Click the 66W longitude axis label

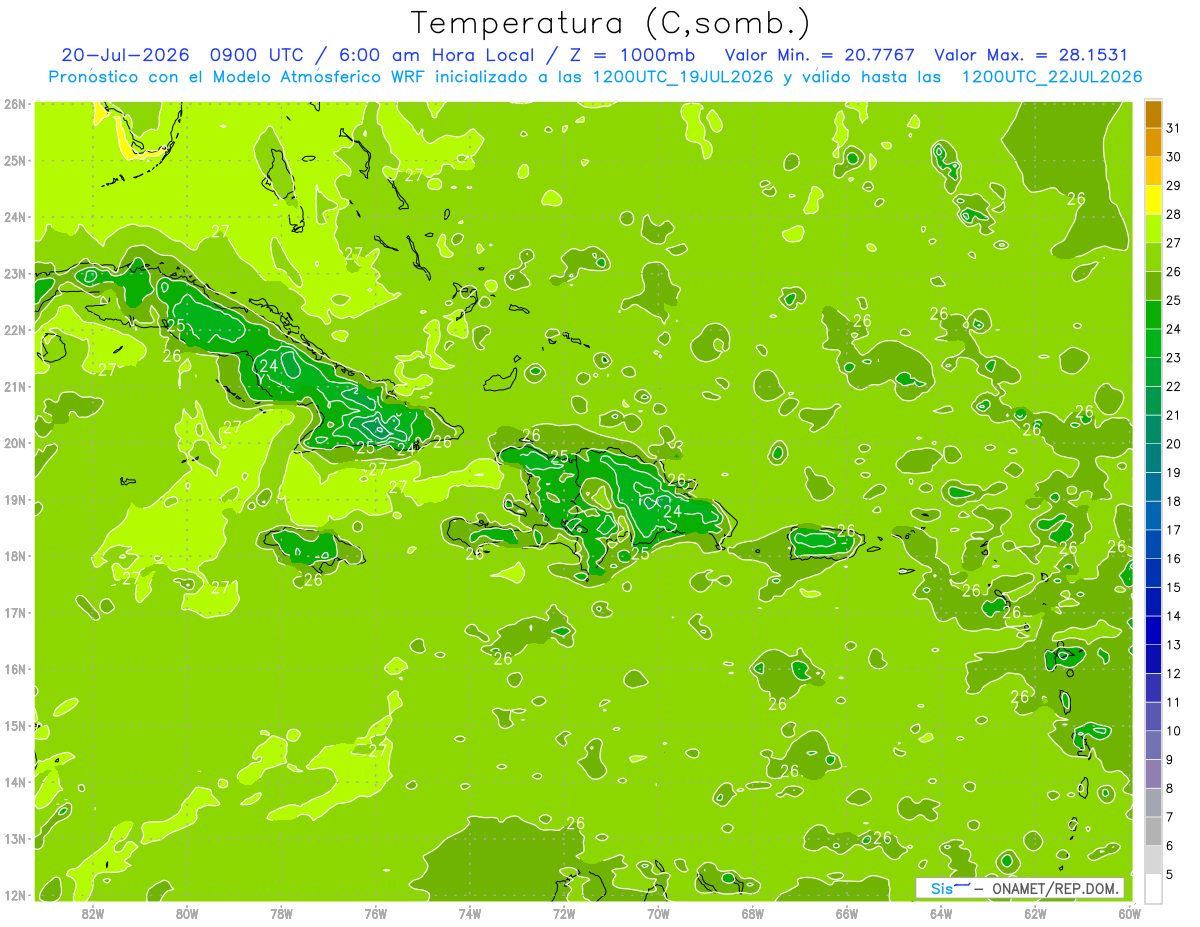coord(847,913)
